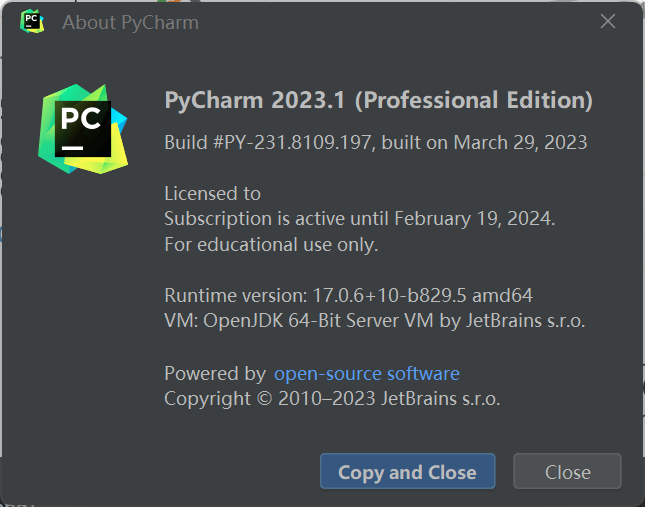This screenshot has width=645, height=507.
Task: Click the For educational use only text
Action: point(271,245)
